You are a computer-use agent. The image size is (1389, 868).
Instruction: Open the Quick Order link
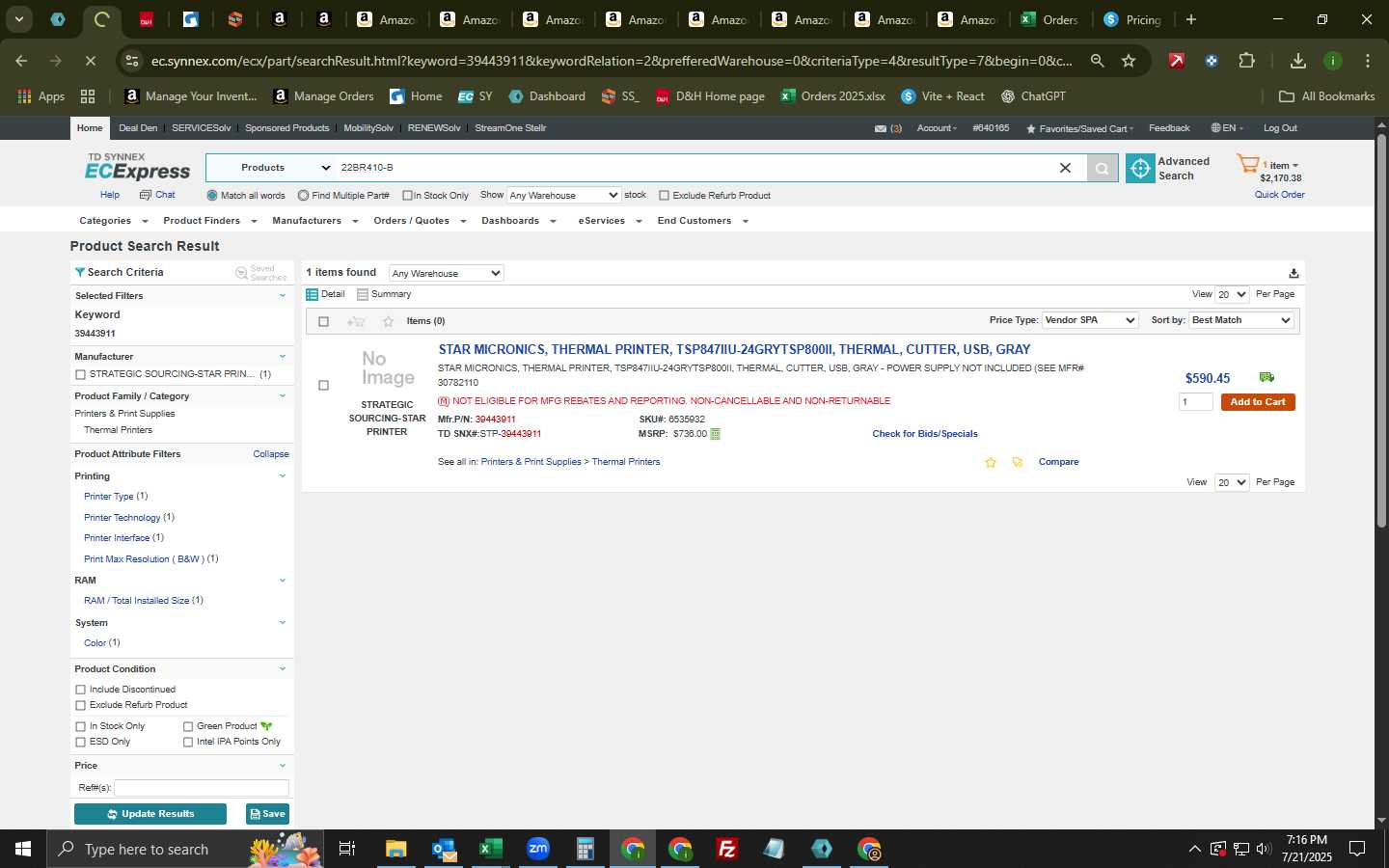(1279, 195)
